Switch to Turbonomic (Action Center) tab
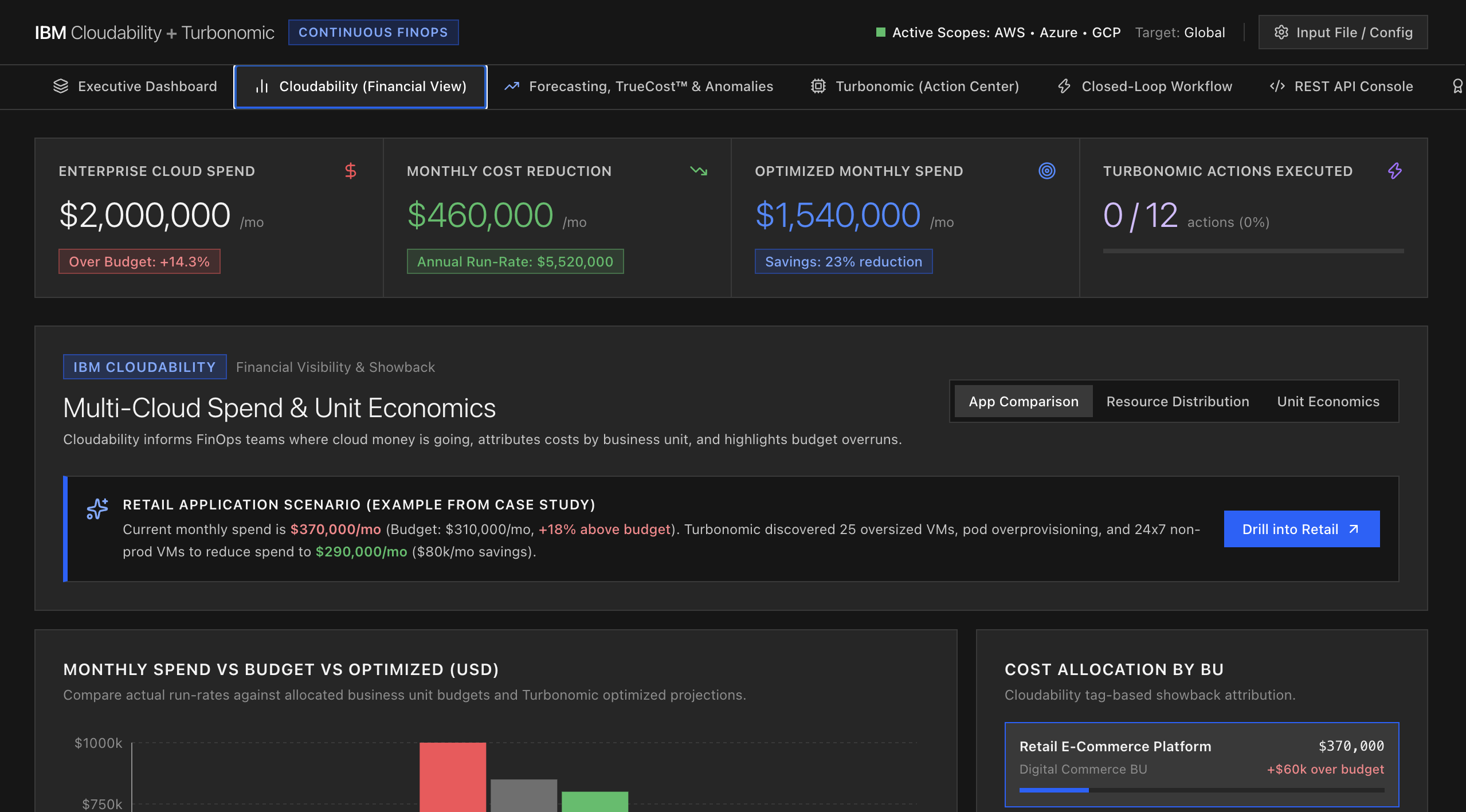This screenshot has height=812, width=1466. click(915, 87)
